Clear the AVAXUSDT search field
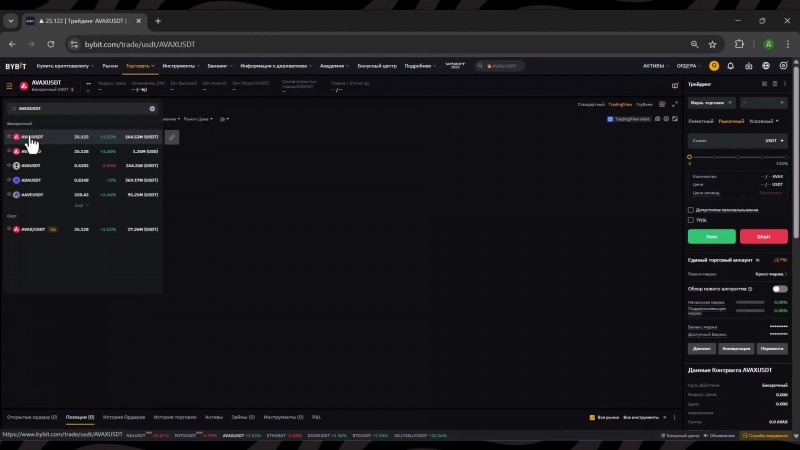The height and width of the screenshot is (450, 800). 152,109
